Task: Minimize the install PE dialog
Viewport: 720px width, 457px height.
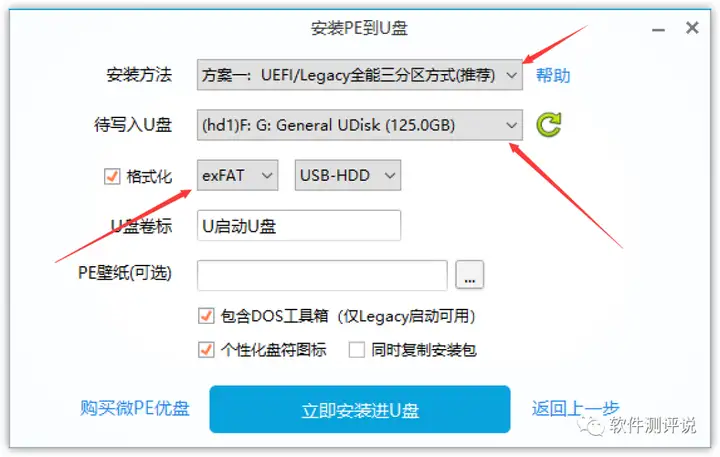Action: click(x=658, y=30)
